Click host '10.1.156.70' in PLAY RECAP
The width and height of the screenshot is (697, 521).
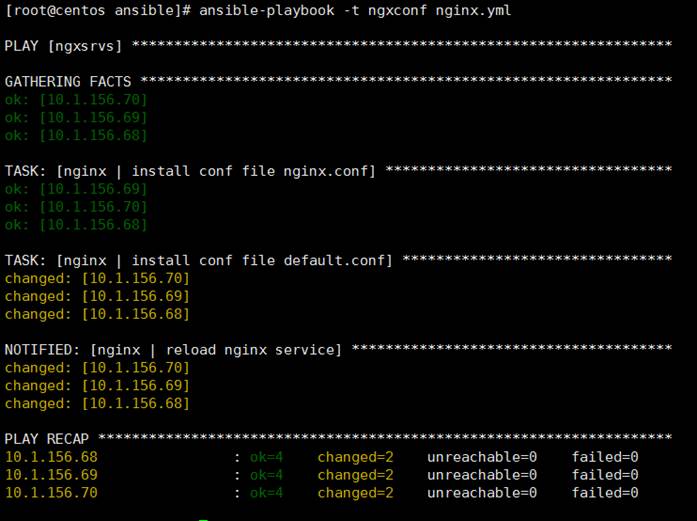tap(51, 493)
